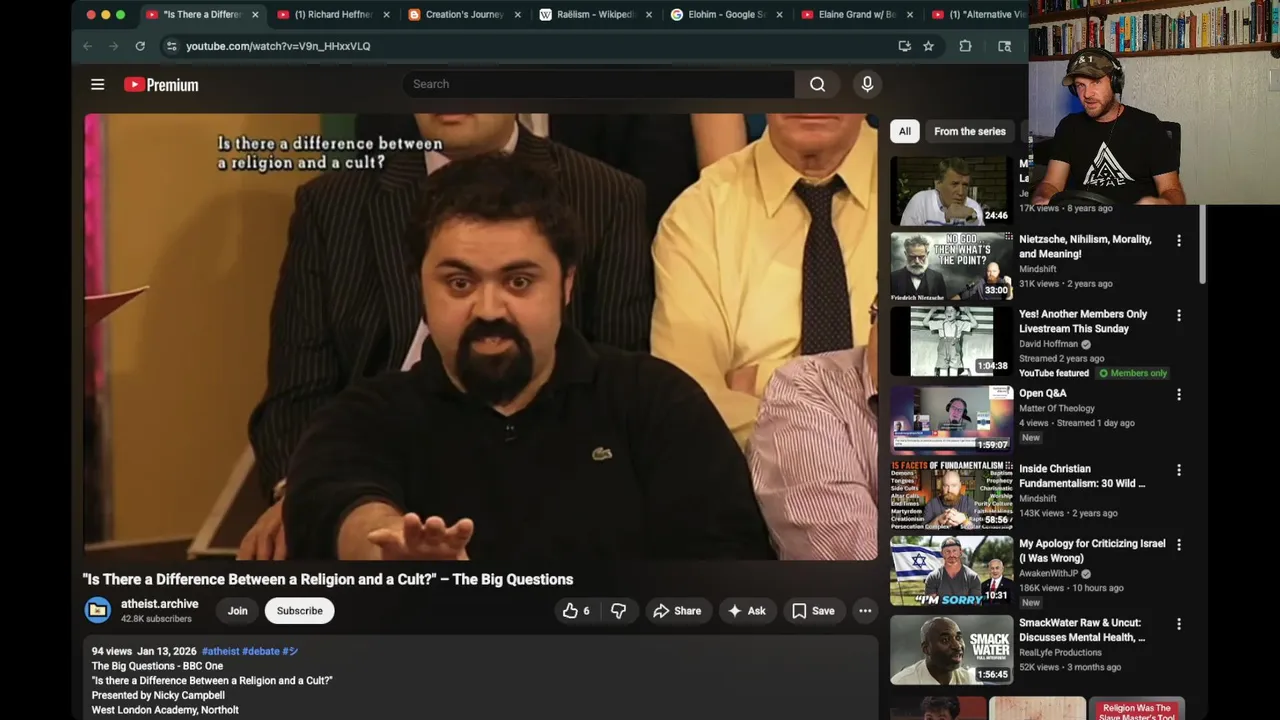Open more actions ellipsis under video

pyautogui.click(x=865, y=611)
